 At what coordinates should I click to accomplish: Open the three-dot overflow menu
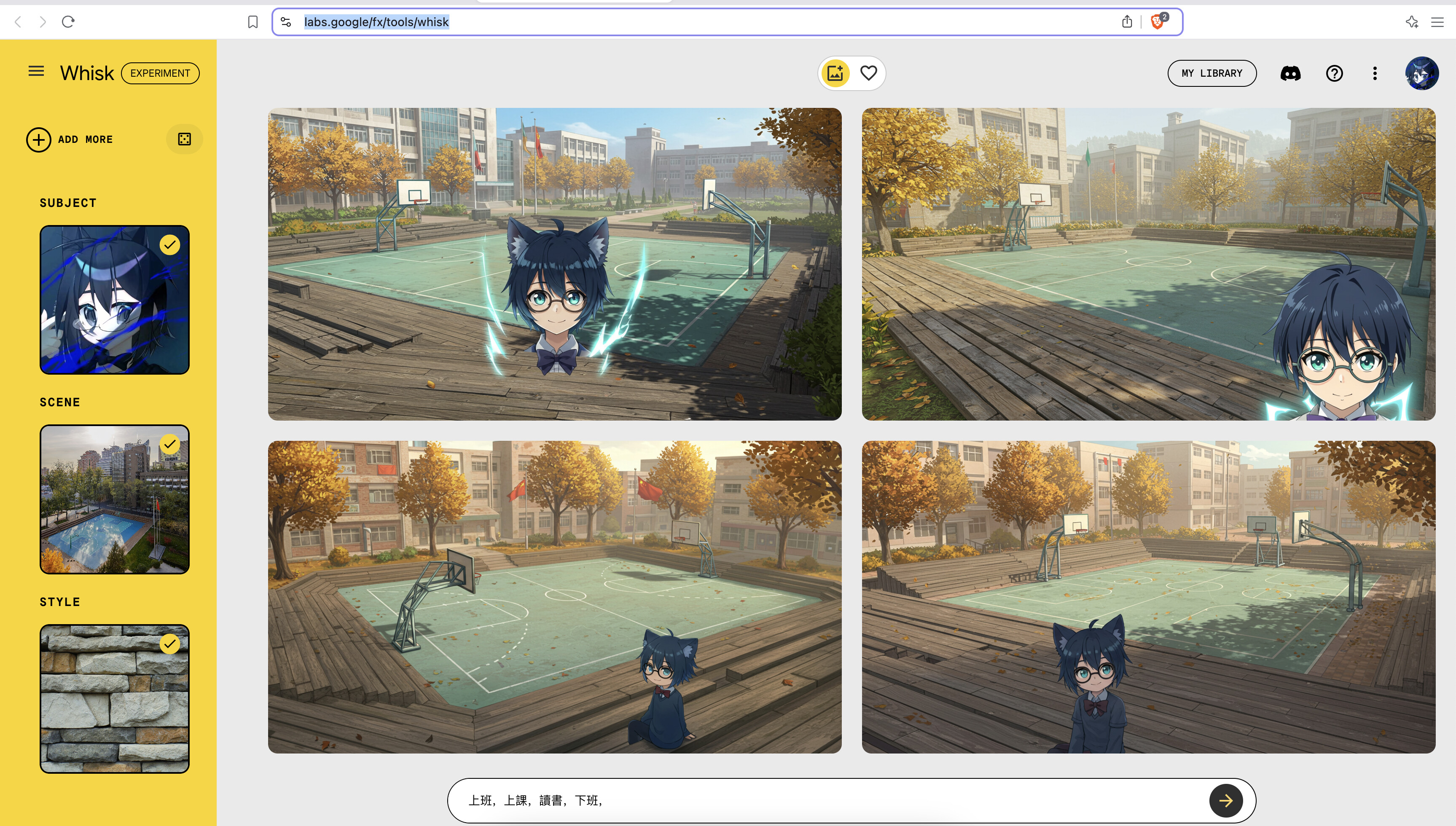click(x=1375, y=73)
